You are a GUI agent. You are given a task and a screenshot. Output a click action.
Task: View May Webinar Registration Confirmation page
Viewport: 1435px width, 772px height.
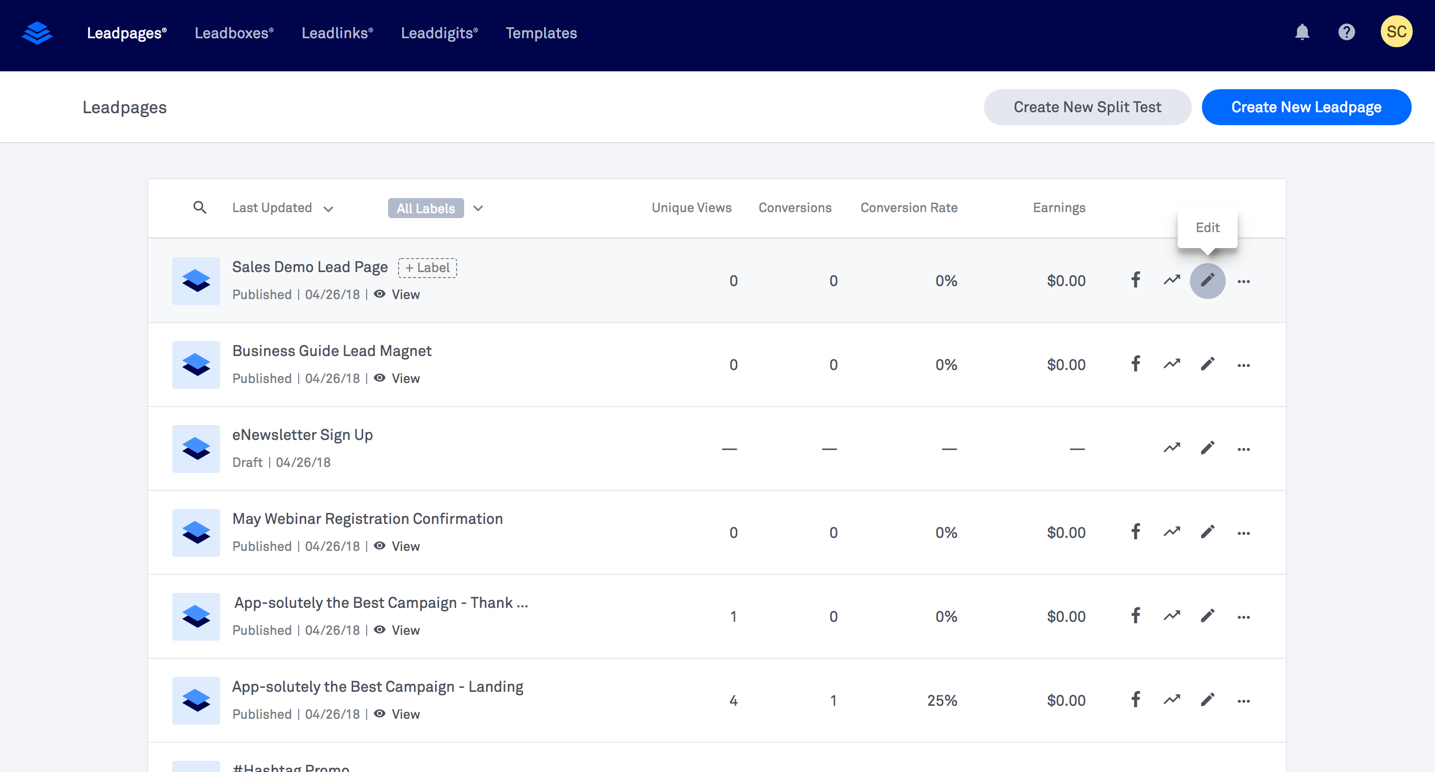pyautogui.click(x=397, y=547)
